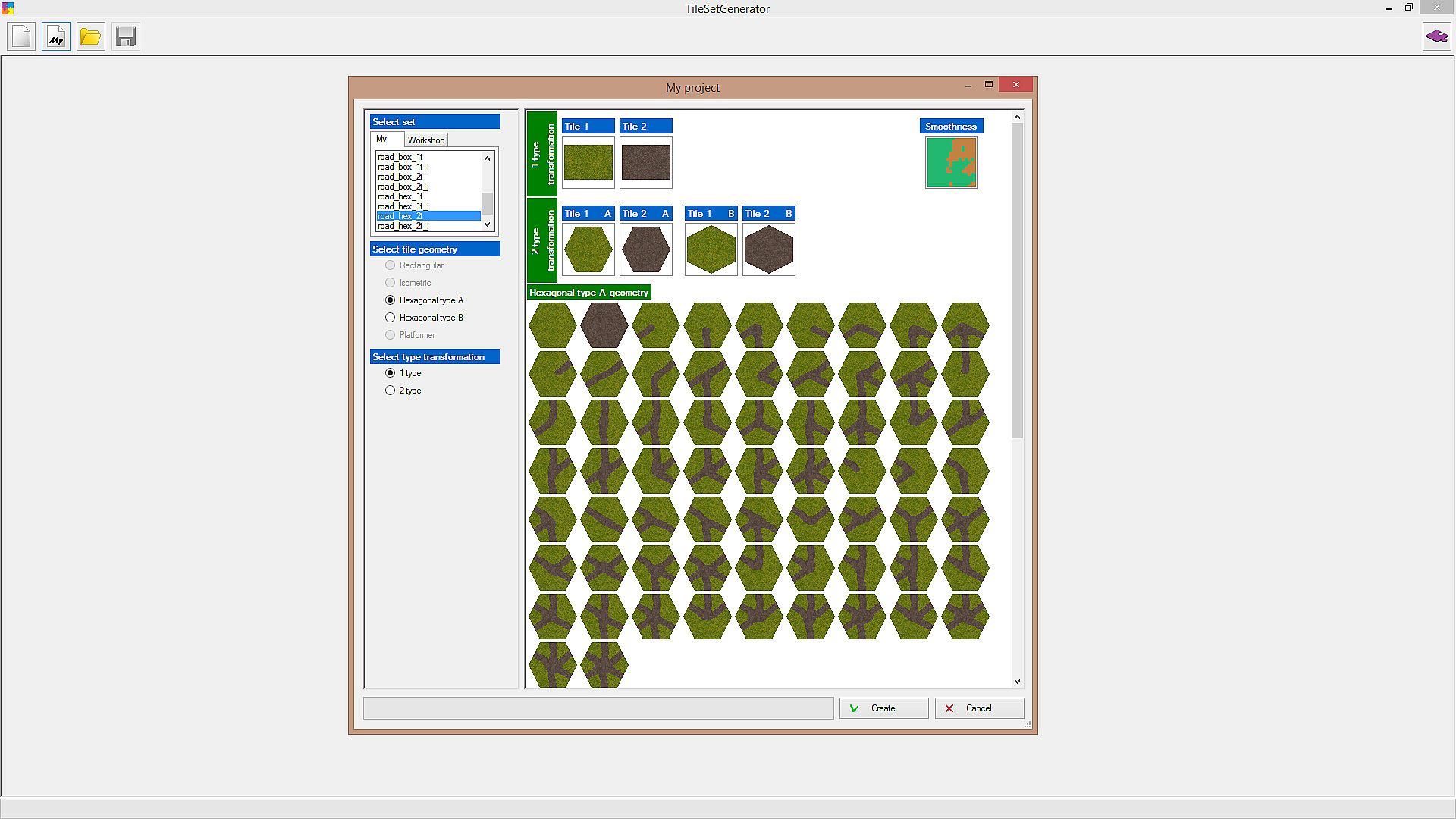Open the My project toolbar icon
1456x819 pixels.
tap(56, 36)
